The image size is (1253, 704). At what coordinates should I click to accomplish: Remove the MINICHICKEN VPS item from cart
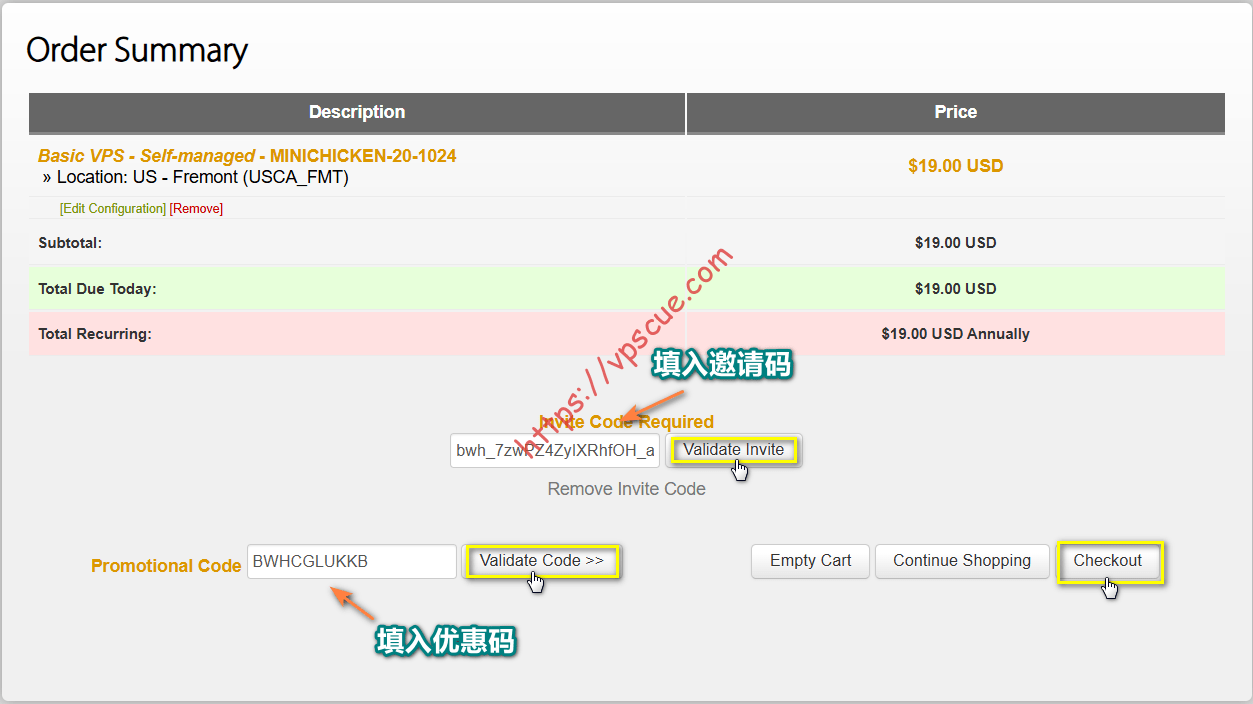[x=196, y=209]
